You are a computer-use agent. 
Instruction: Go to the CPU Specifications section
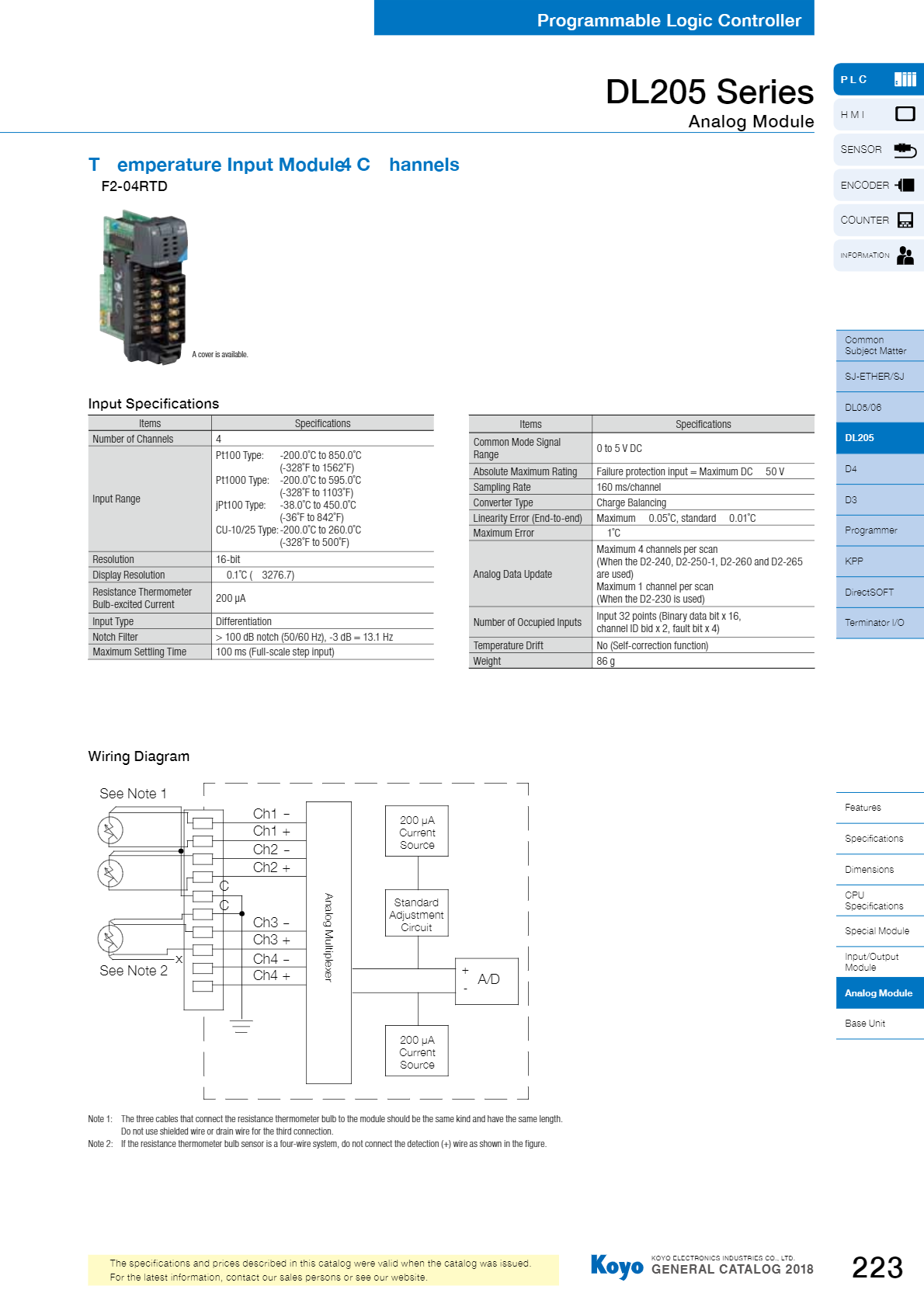[x=880, y=900]
